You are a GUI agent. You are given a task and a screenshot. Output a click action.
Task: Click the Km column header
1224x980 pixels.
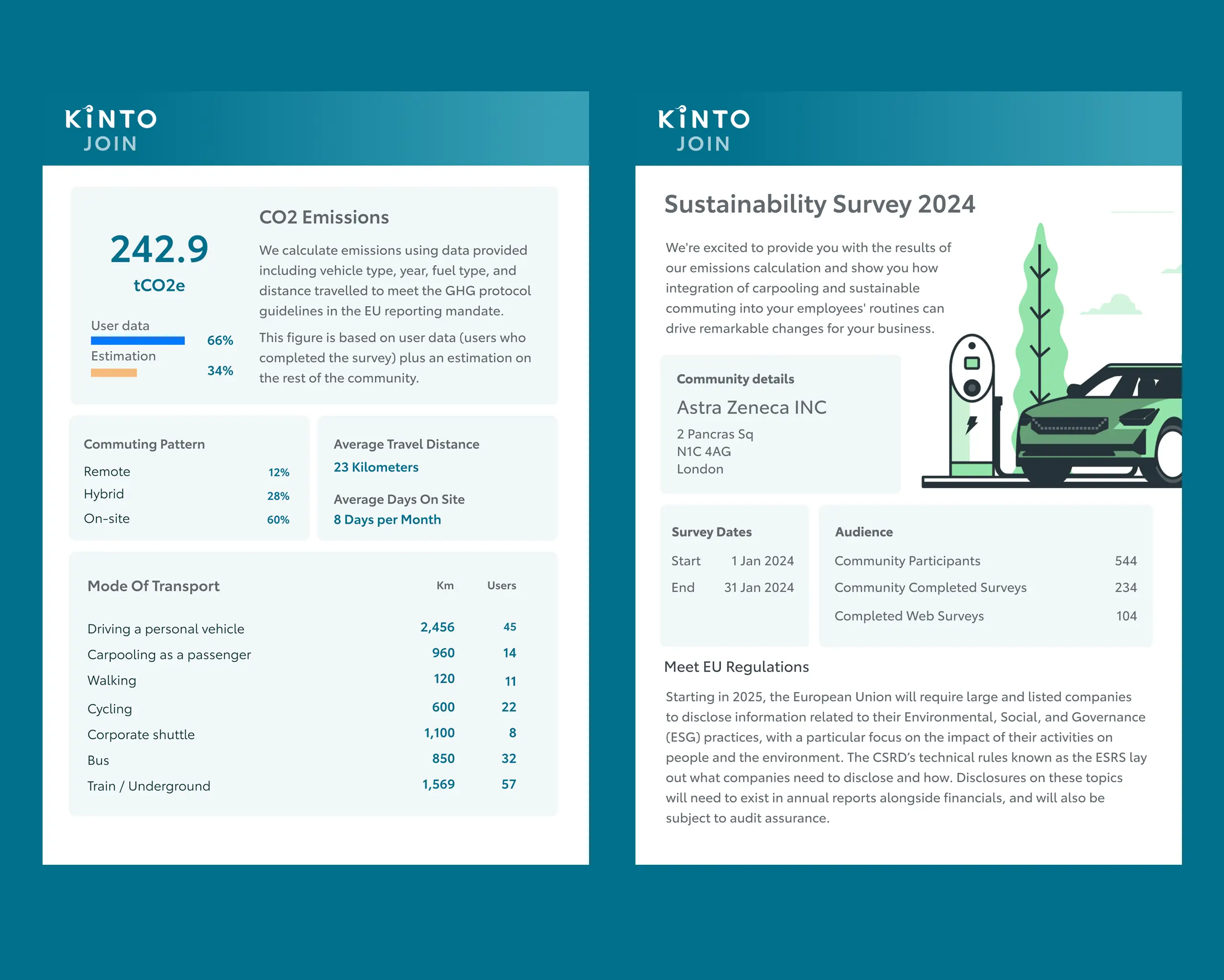445,586
